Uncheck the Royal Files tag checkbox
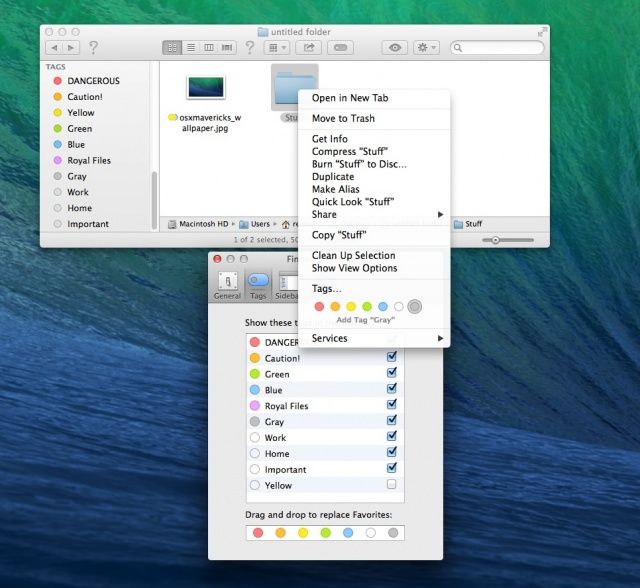The width and height of the screenshot is (640, 588). [391, 404]
